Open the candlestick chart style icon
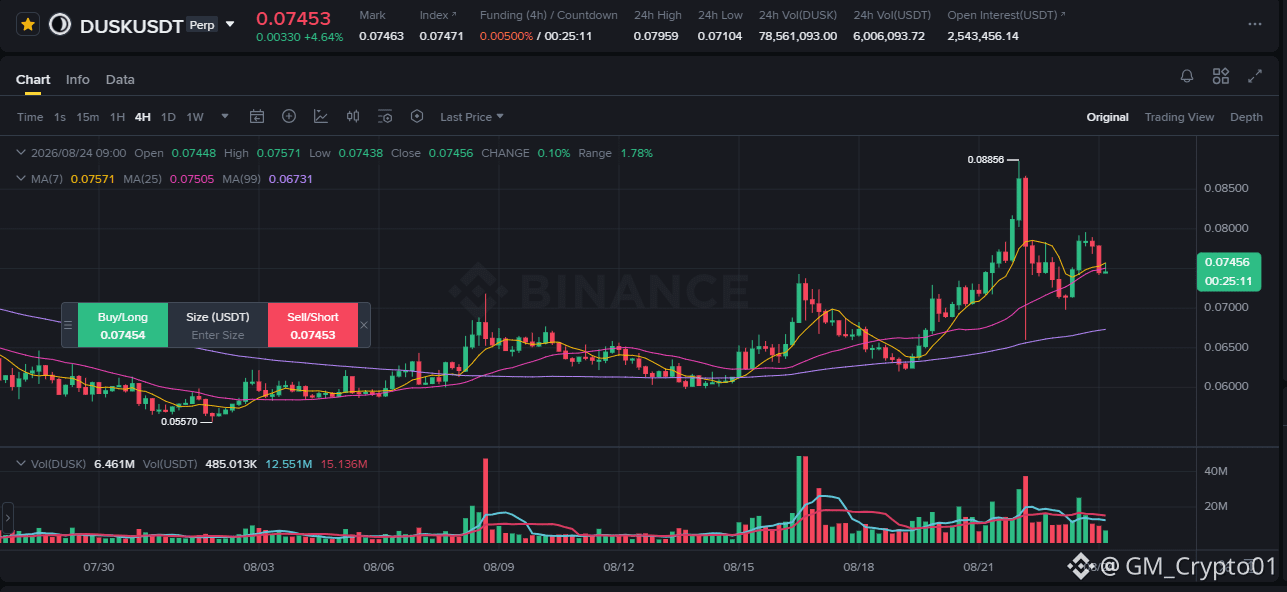The width and height of the screenshot is (1287, 592). [353, 117]
